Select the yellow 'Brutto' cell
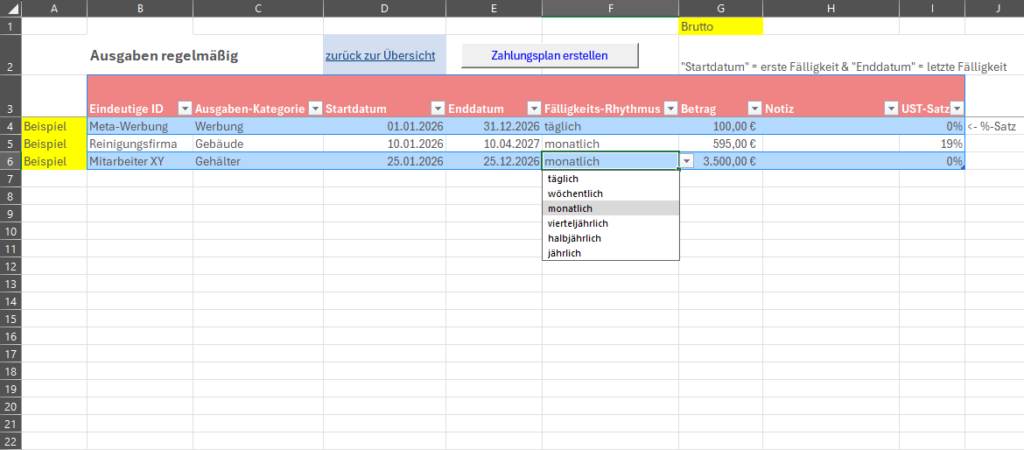The width and height of the screenshot is (1024, 450). pos(720,26)
